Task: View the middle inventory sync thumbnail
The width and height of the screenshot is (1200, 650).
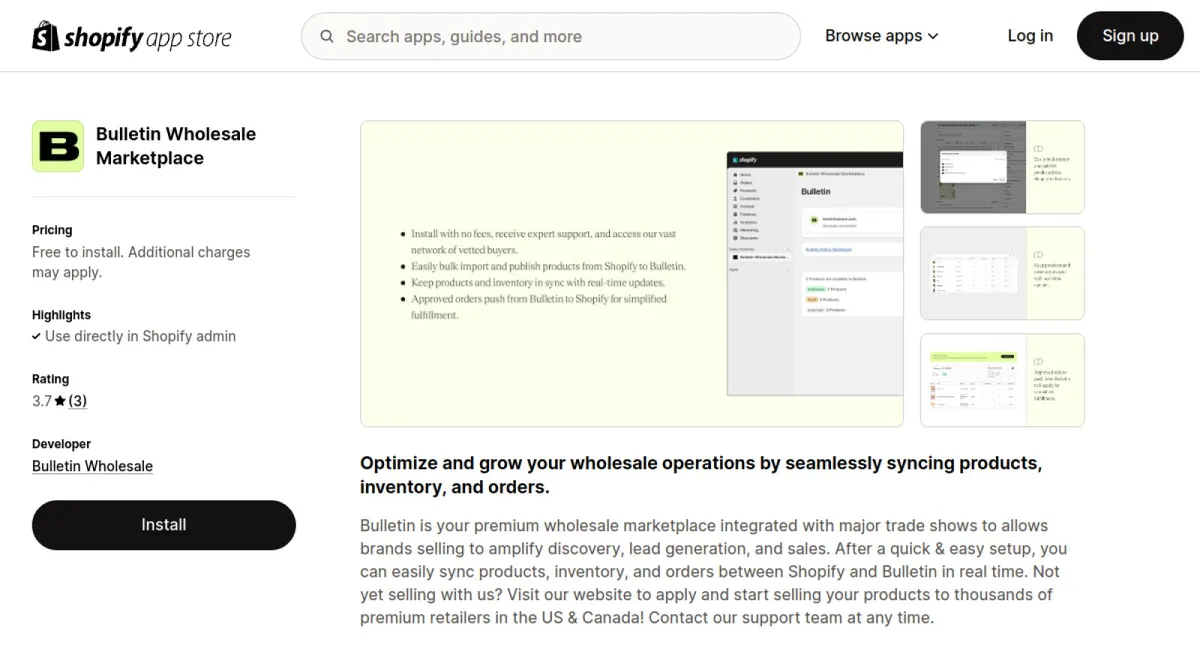Action: [1001, 273]
